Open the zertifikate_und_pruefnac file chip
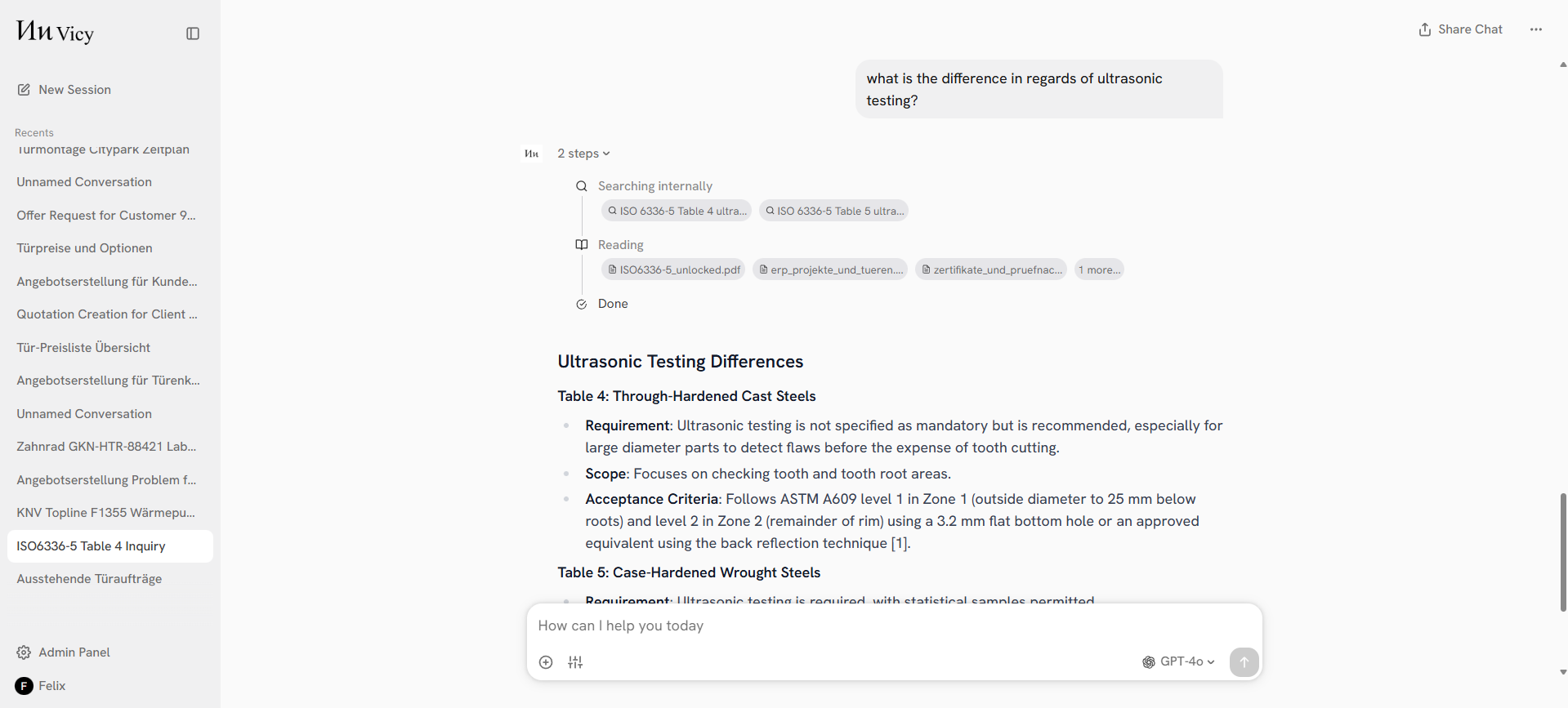Image resolution: width=1568 pixels, height=708 pixels. click(991, 269)
